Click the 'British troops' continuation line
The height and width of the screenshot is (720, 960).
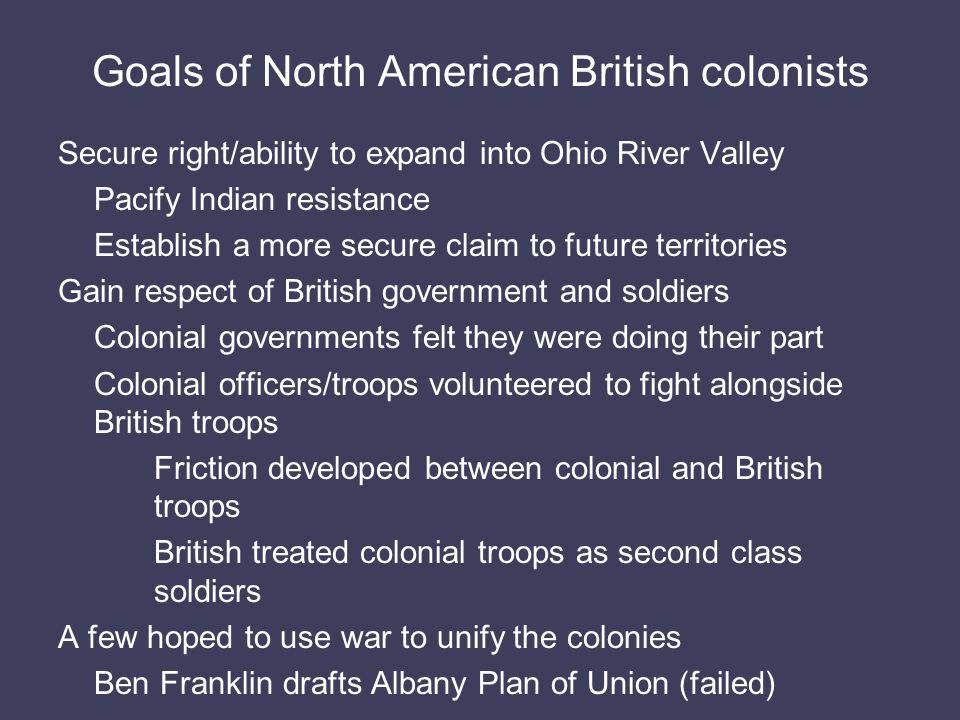(x=186, y=423)
